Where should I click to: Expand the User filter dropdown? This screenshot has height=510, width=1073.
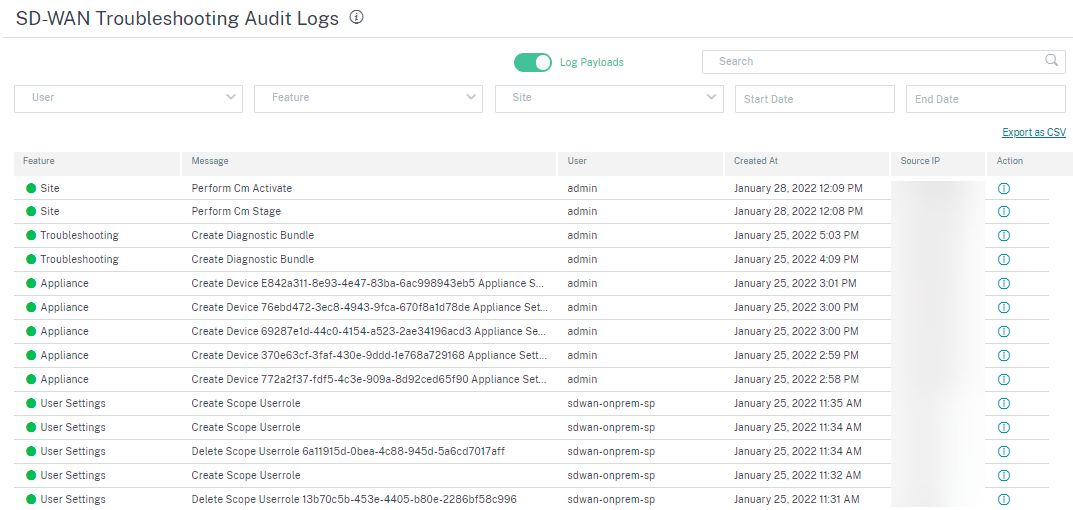pos(129,99)
